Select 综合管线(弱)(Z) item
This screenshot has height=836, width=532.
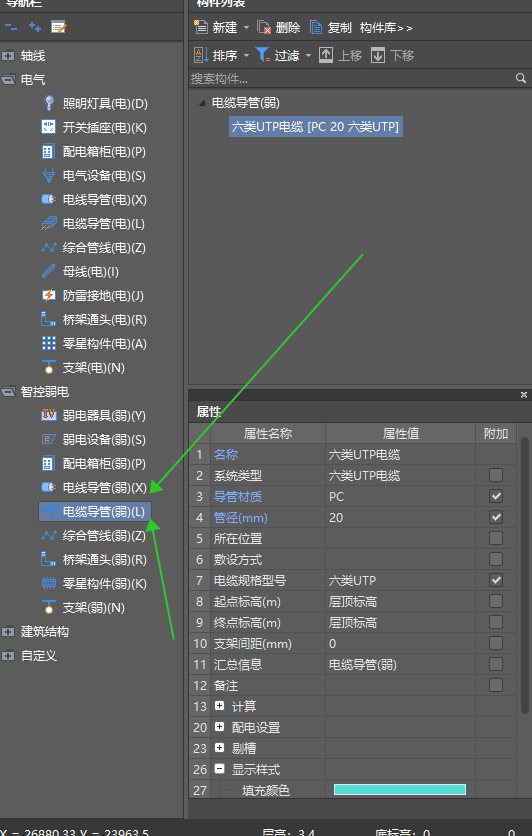[94, 535]
